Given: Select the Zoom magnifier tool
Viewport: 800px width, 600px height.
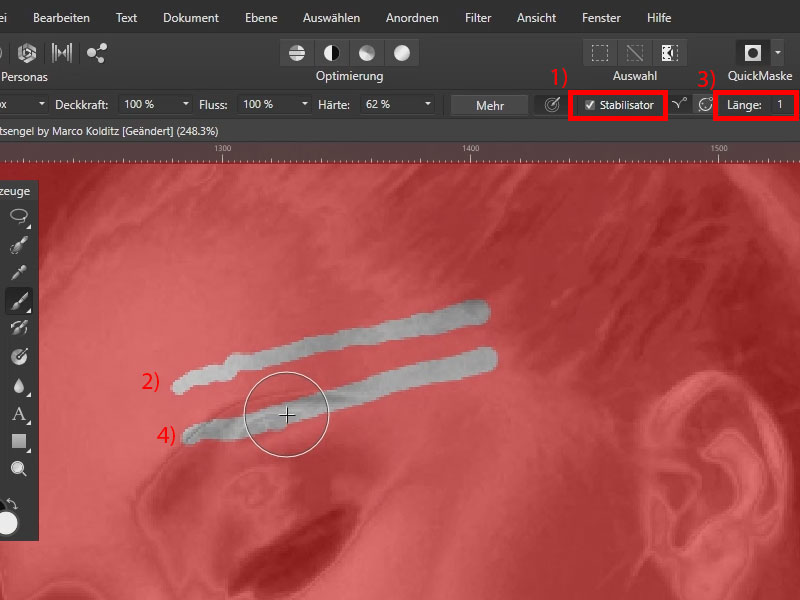Looking at the screenshot, I should pyautogui.click(x=19, y=468).
